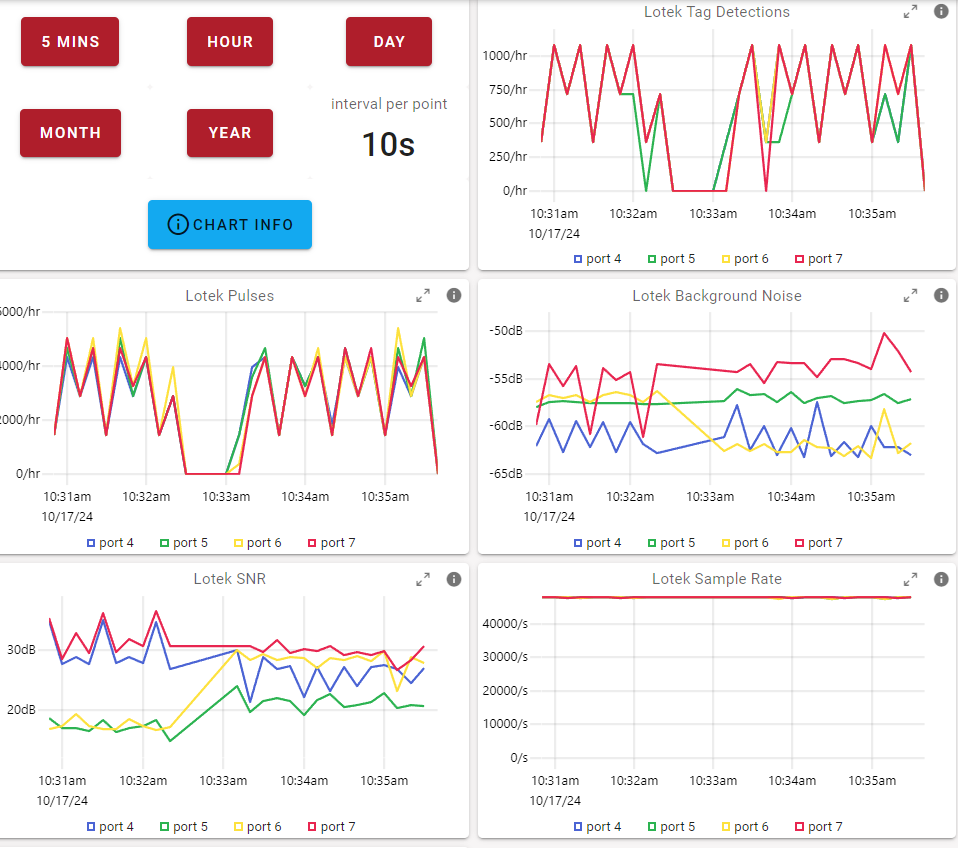Select the 5 MINS time range
Viewport: 958px width, 848px height.
(70, 42)
